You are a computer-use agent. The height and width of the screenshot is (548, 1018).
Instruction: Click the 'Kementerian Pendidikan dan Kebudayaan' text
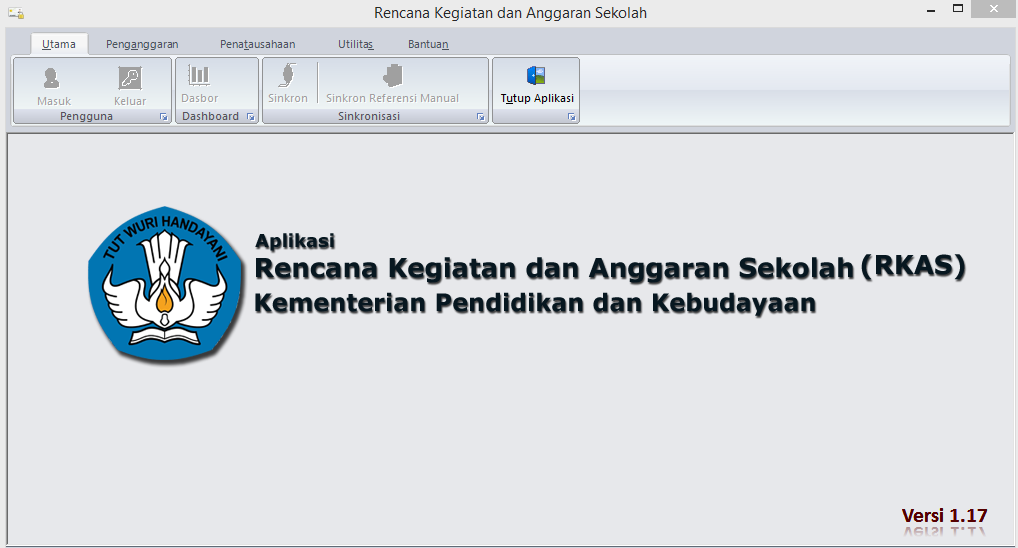coord(535,303)
